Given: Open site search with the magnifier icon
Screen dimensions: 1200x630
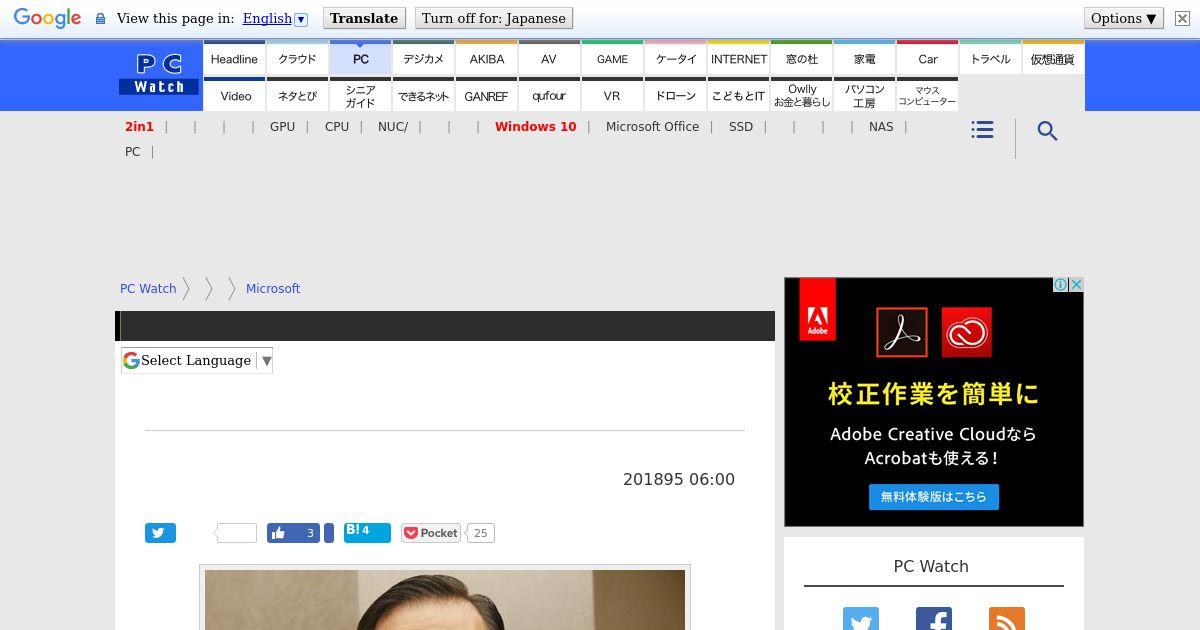Looking at the screenshot, I should 1047,131.
